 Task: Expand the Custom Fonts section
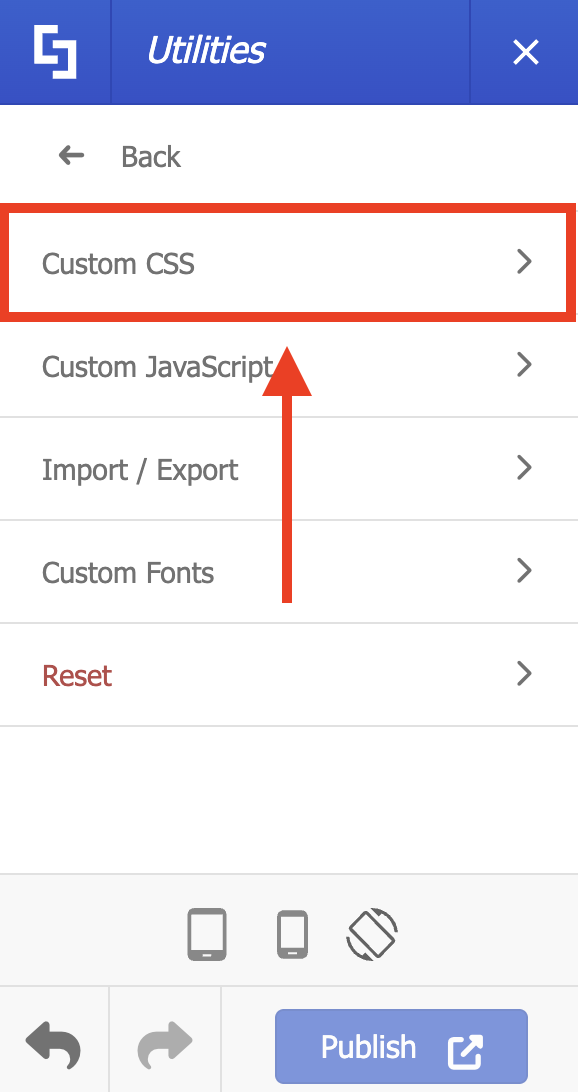click(x=523, y=571)
